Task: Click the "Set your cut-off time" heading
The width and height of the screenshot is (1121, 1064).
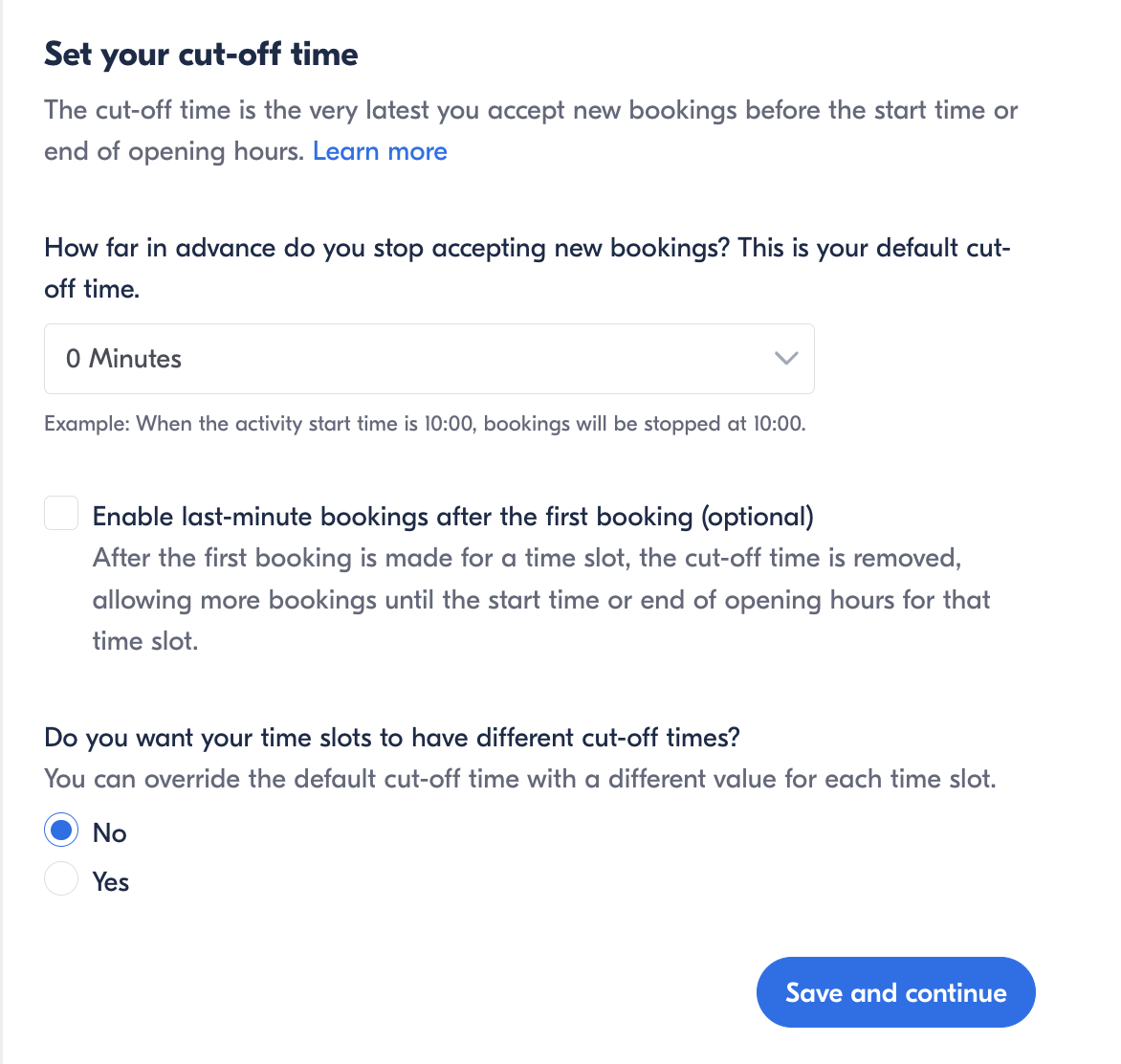Action: (201, 54)
